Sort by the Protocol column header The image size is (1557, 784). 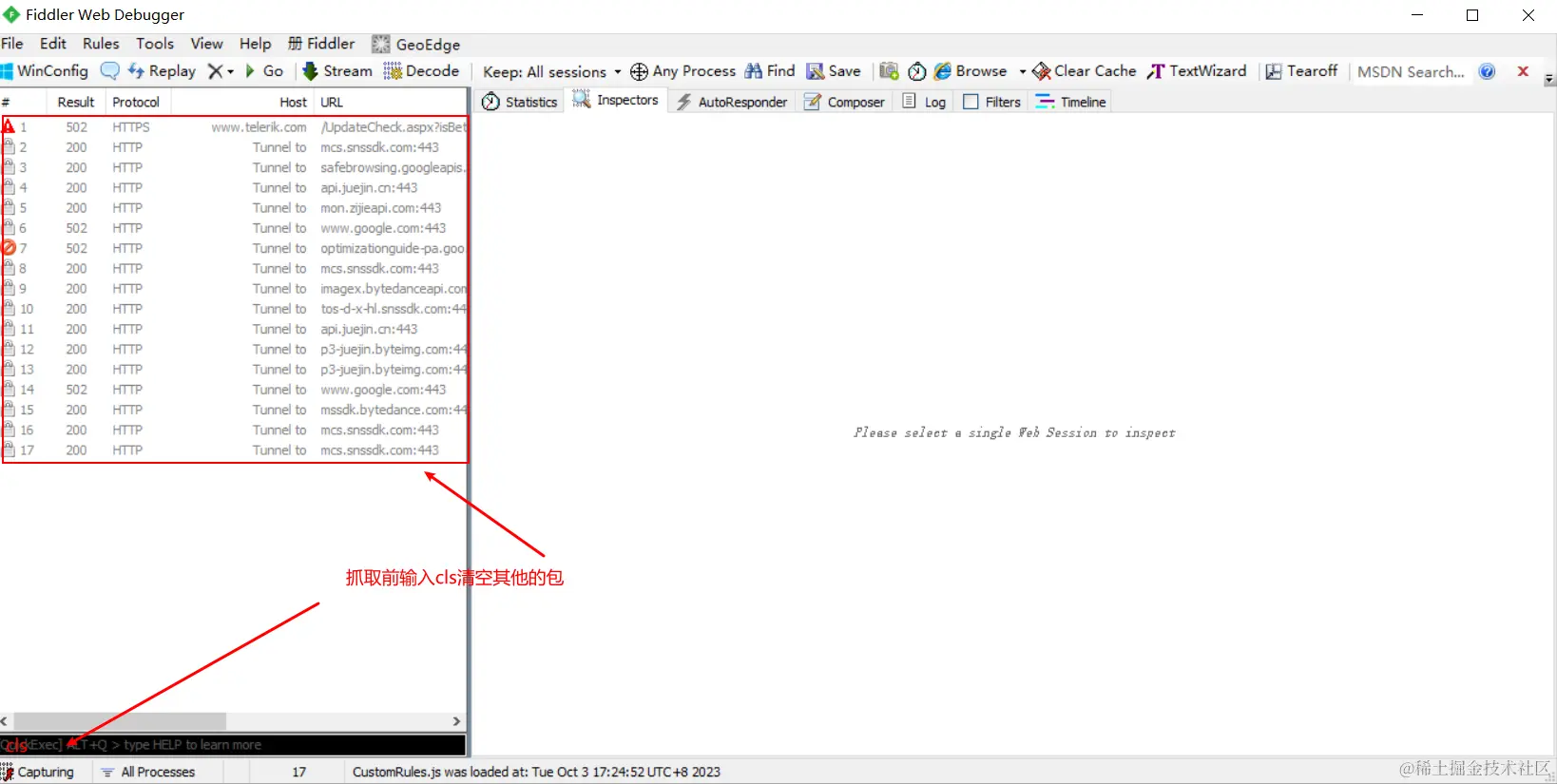click(136, 102)
